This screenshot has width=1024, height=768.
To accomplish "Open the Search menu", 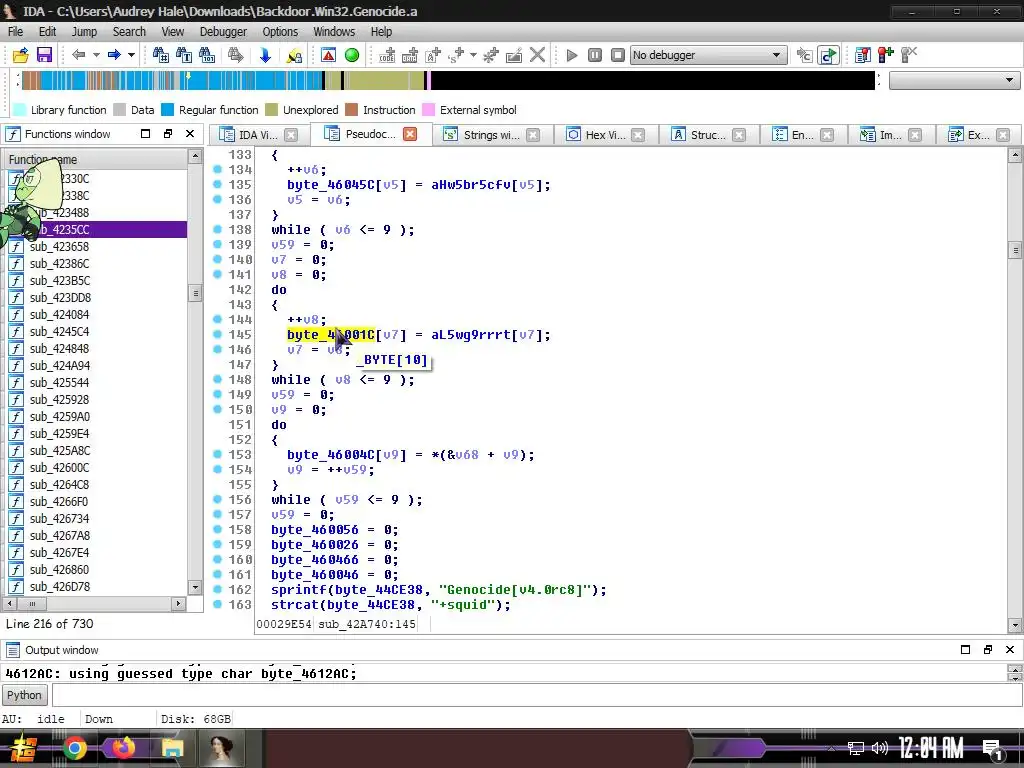I will click(x=129, y=31).
